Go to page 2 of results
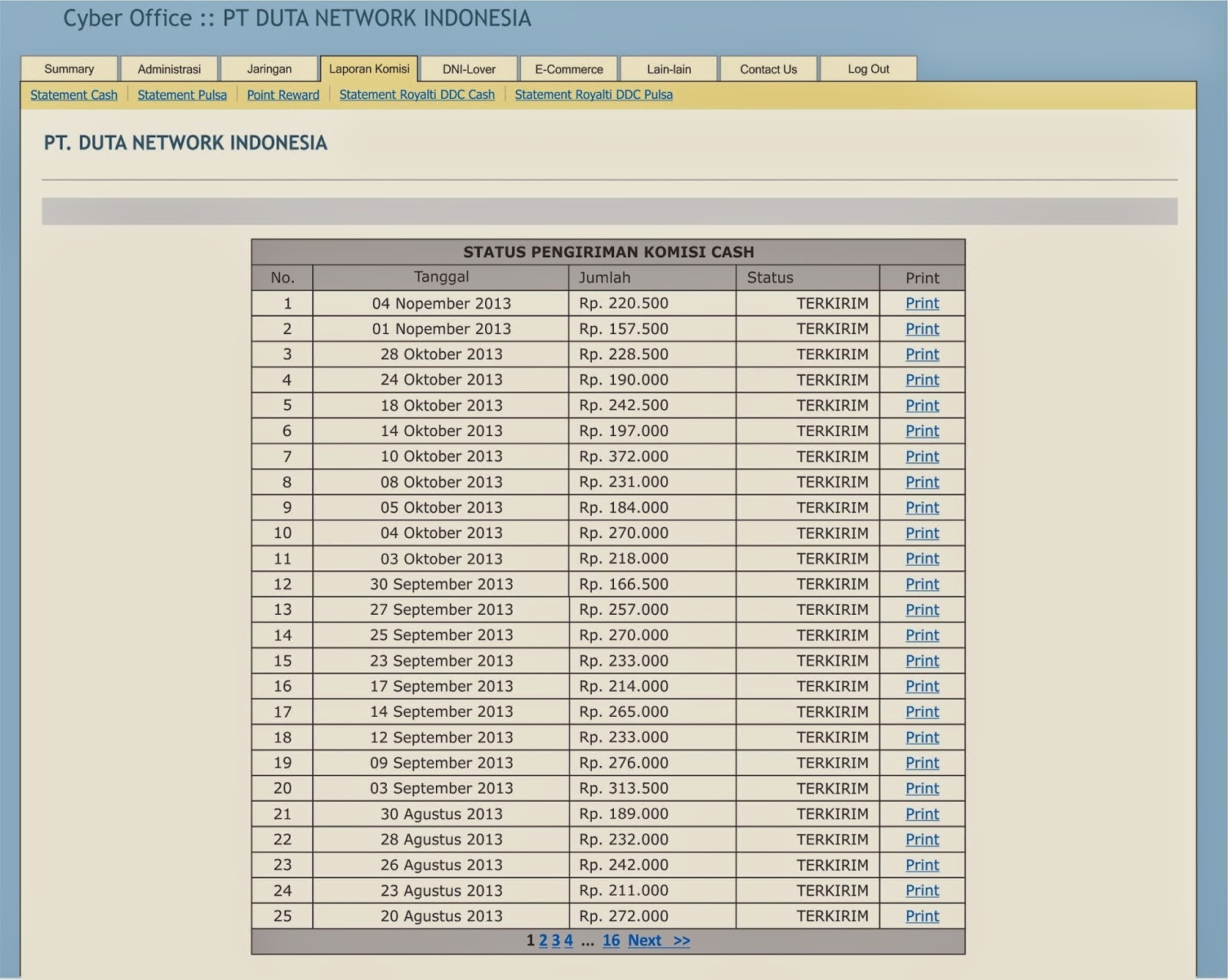The width and height of the screenshot is (1228, 980). (543, 940)
